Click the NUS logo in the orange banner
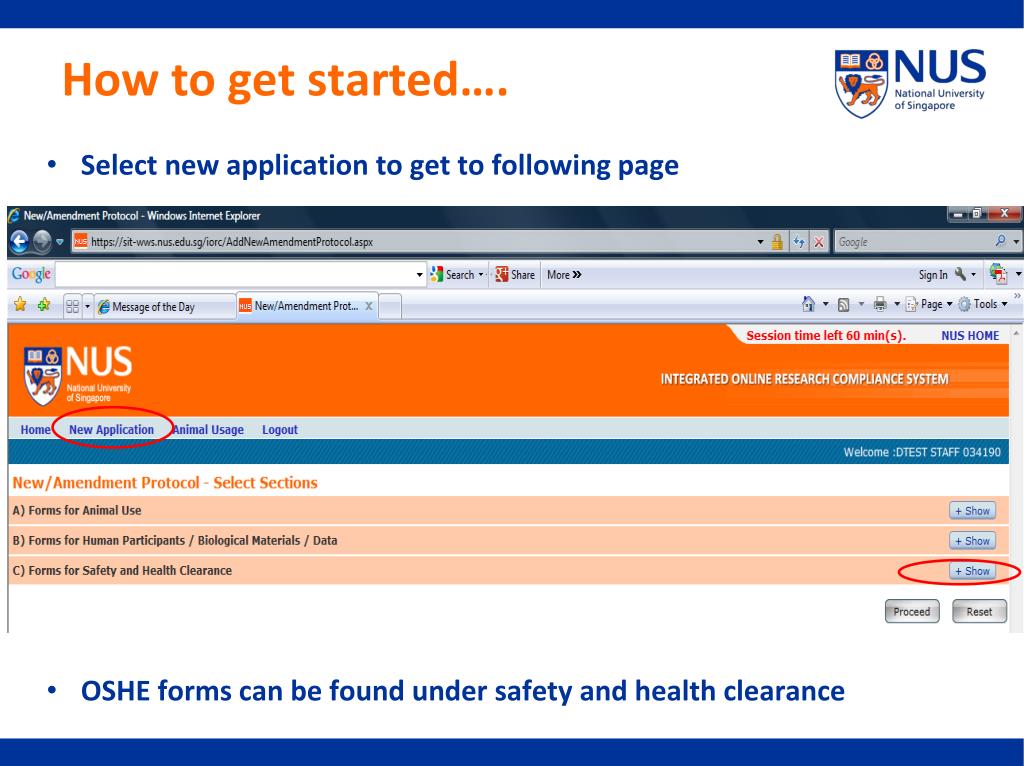The image size is (1024, 766). (x=78, y=375)
